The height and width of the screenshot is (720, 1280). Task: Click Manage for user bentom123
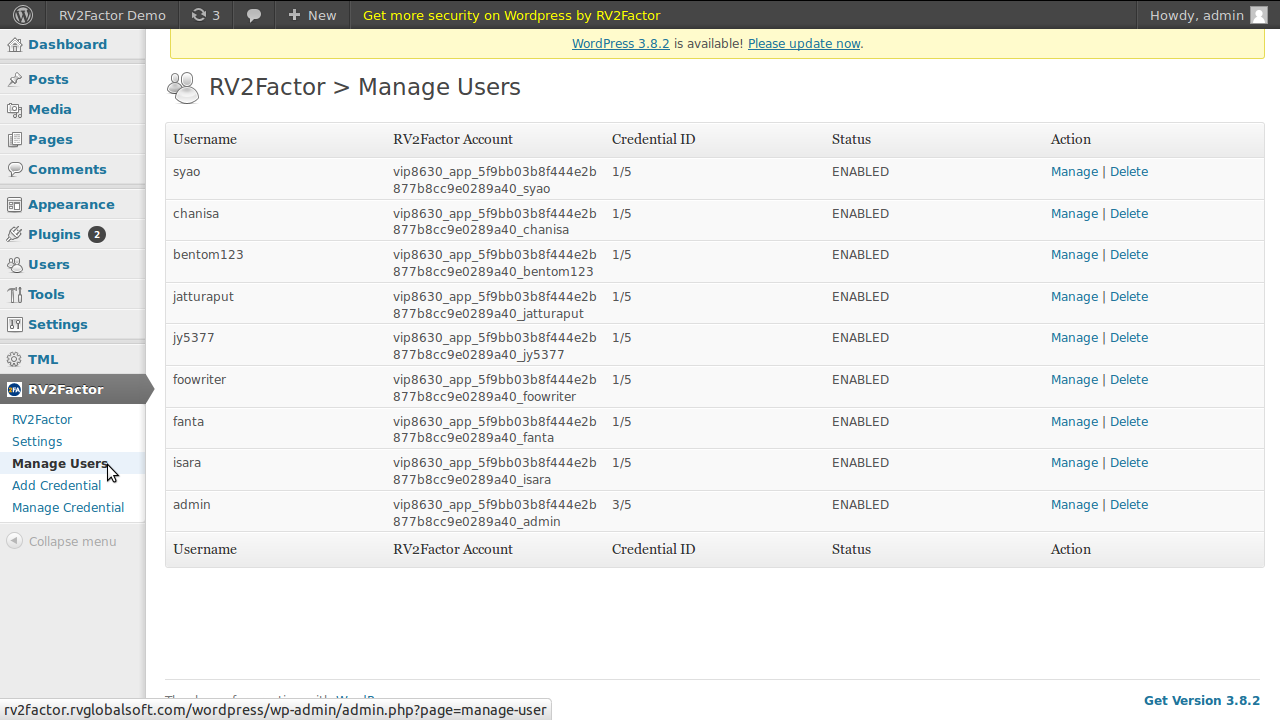click(x=1074, y=255)
